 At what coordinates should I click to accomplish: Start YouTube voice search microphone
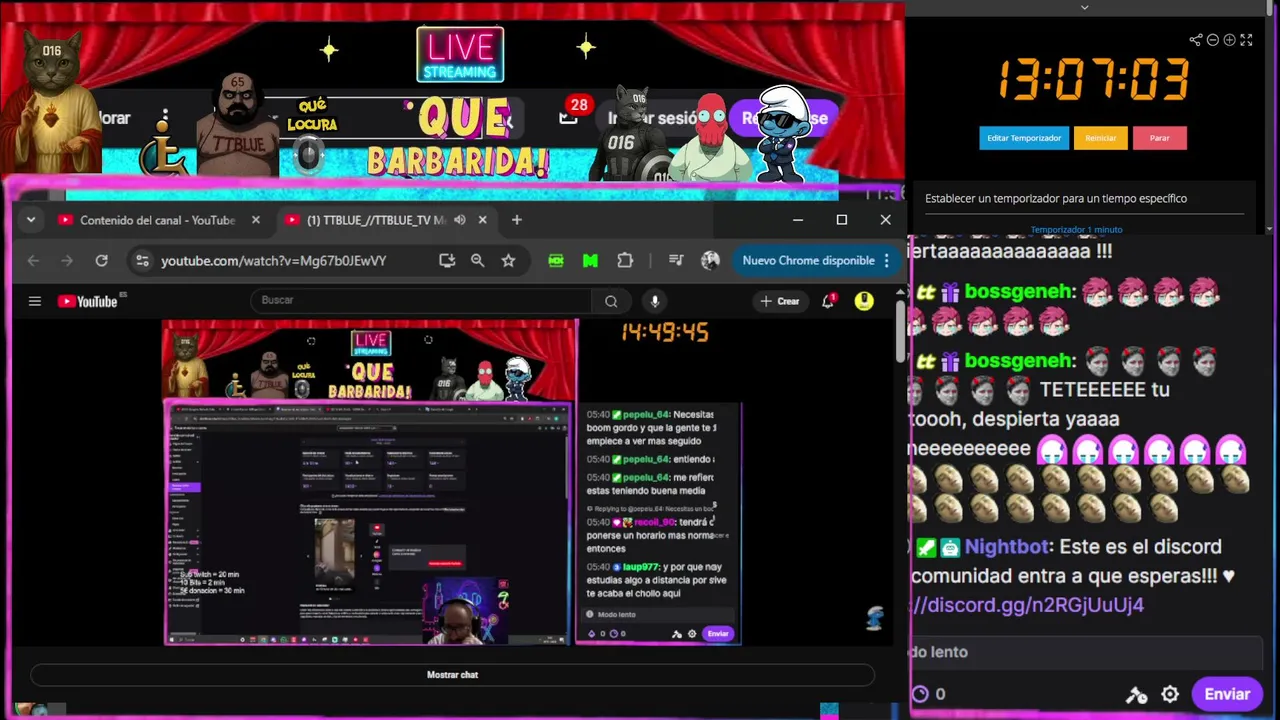[655, 300]
